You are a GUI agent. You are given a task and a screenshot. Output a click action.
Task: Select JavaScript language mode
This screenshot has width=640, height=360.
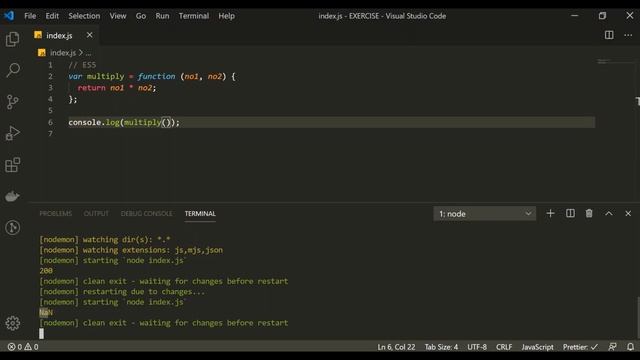(x=537, y=347)
